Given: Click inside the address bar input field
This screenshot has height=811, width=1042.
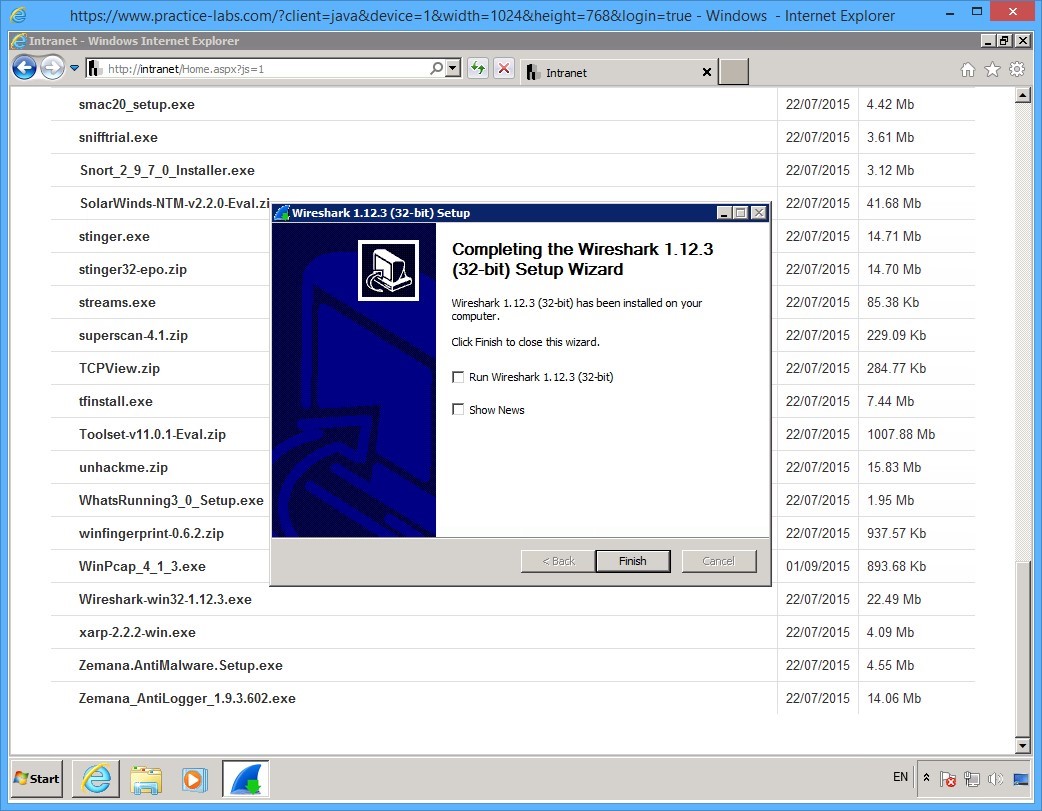Looking at the screenshot, I should pos(250,68).
